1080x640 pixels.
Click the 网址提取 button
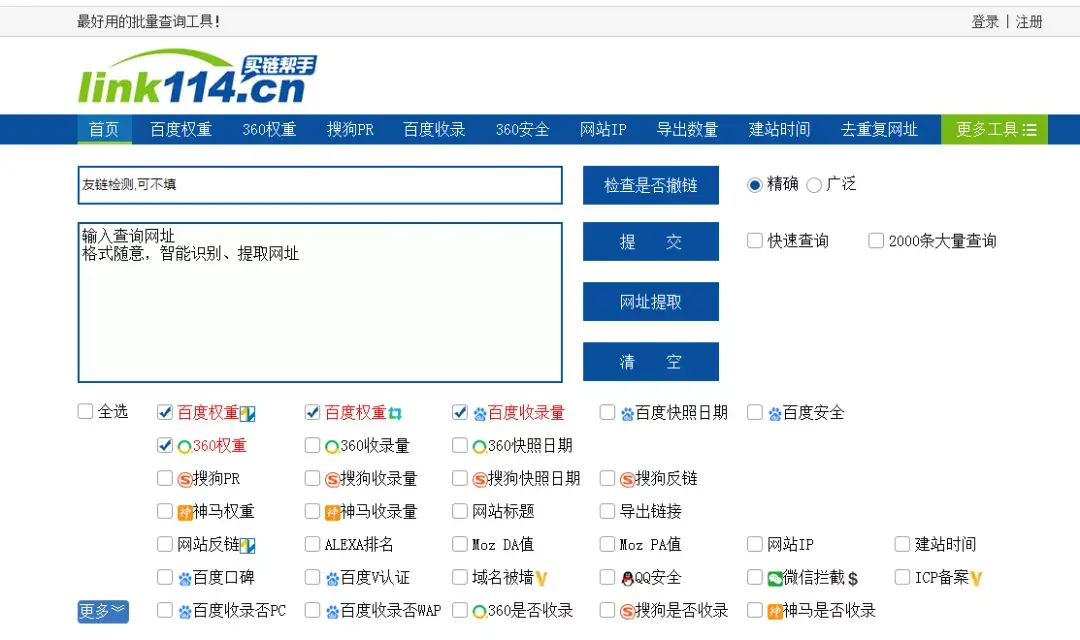click(x=651, y=302)
